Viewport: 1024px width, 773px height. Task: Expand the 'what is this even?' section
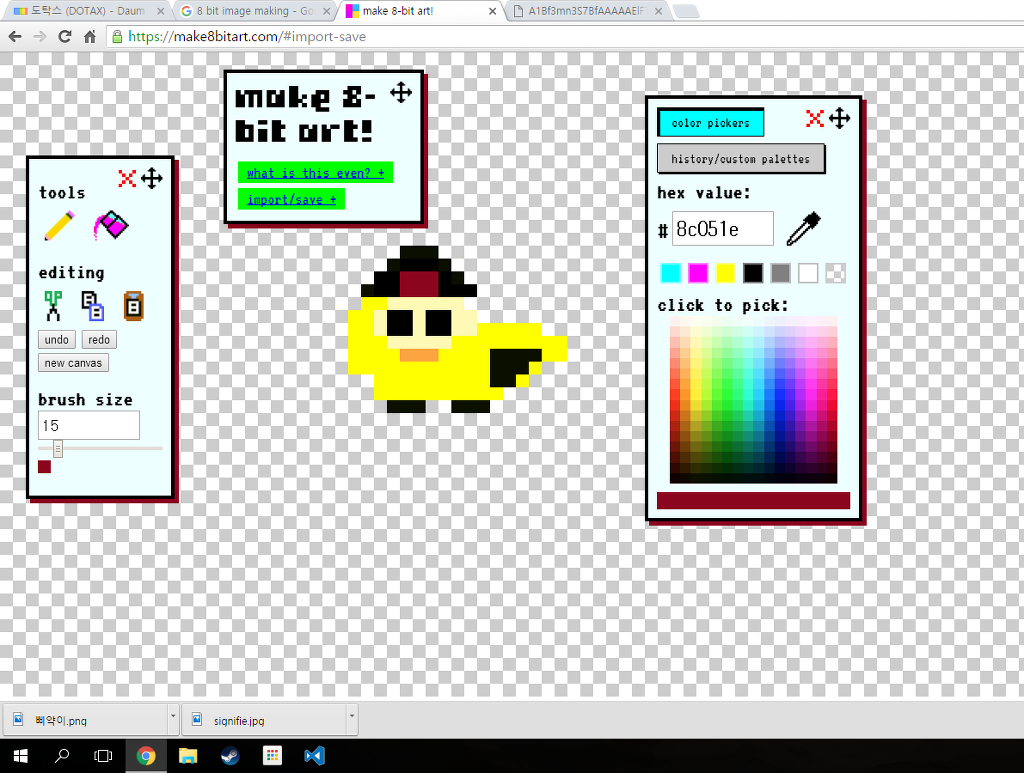315,173
